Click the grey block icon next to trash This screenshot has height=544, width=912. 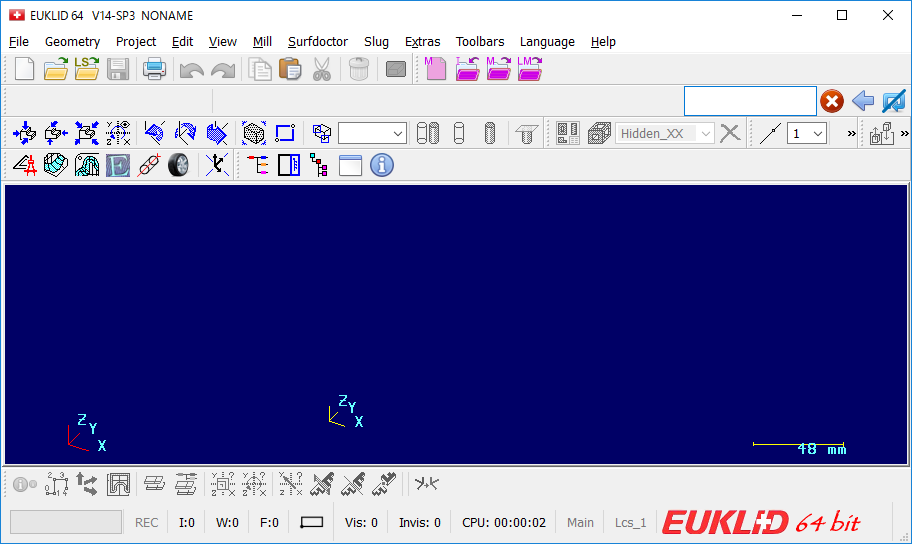click(x=396, y=69)
